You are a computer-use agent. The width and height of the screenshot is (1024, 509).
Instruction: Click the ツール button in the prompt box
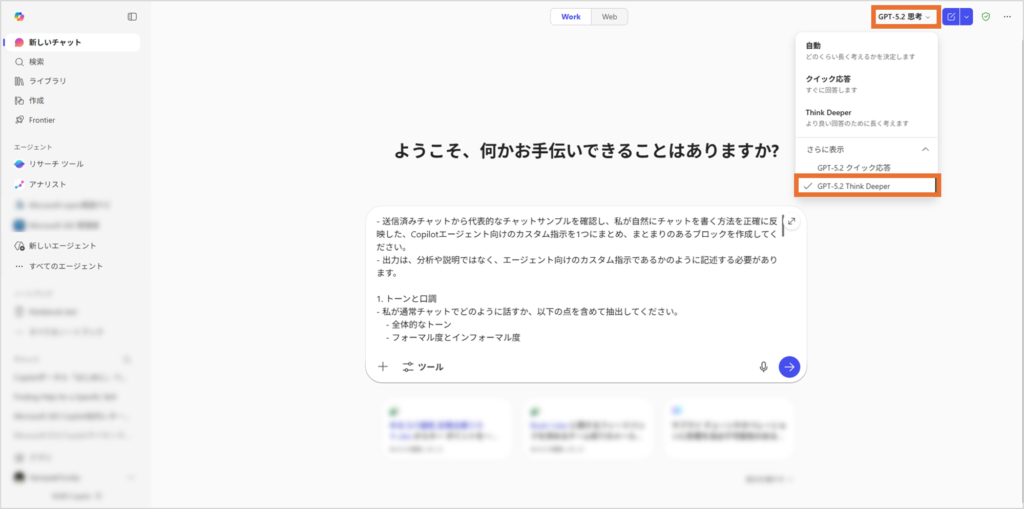pos(423,367)
